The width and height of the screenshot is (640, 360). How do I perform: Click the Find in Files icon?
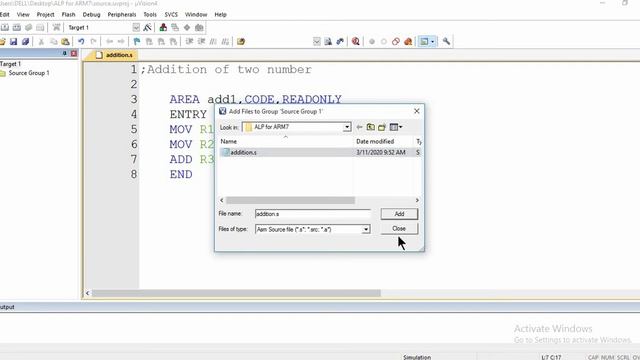(x=241, y=41)
